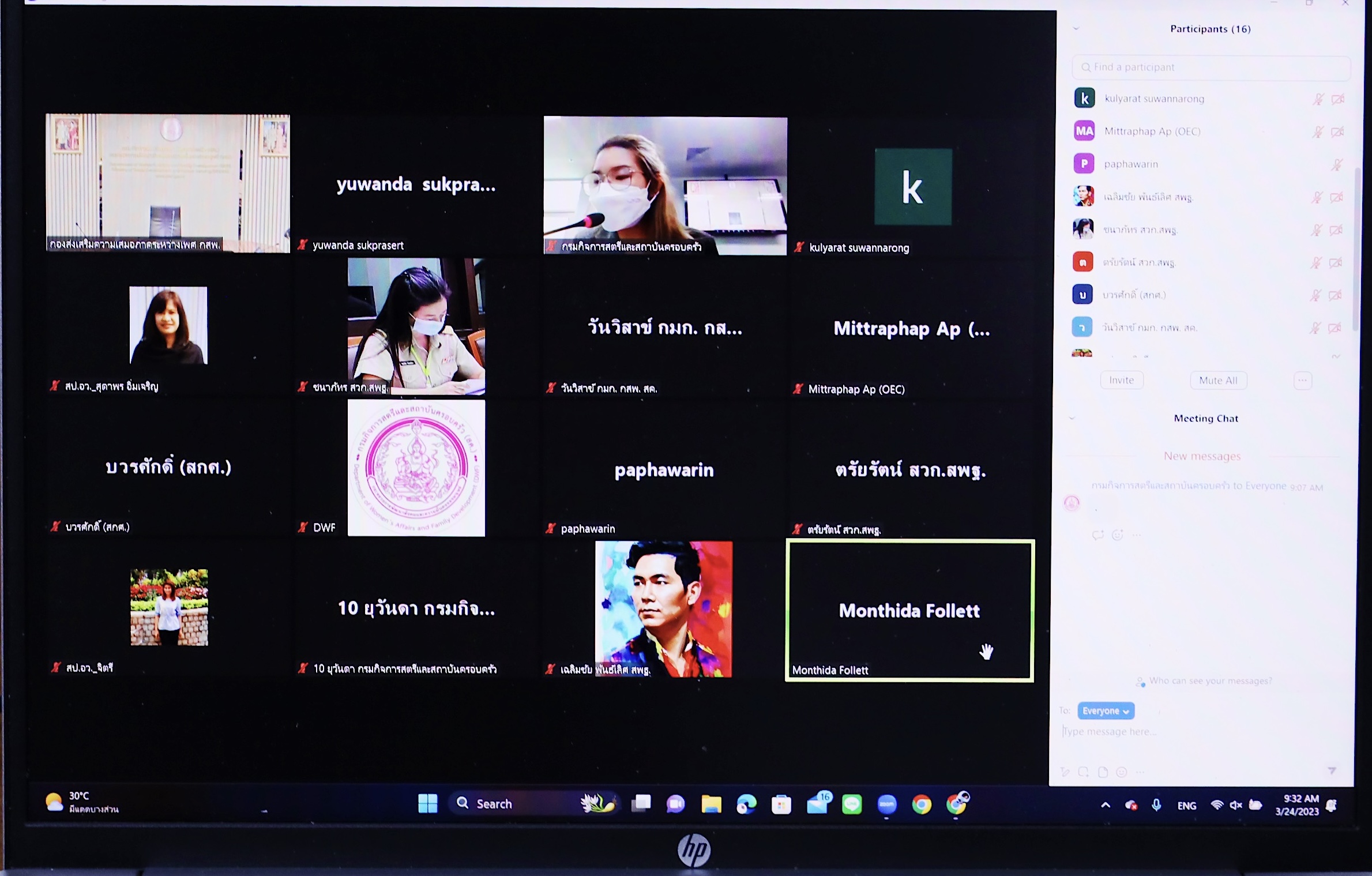The width and height of the screenshot is (1372, 876).
Task: Click the Invite button
Action: click(x=1122, y=380)
